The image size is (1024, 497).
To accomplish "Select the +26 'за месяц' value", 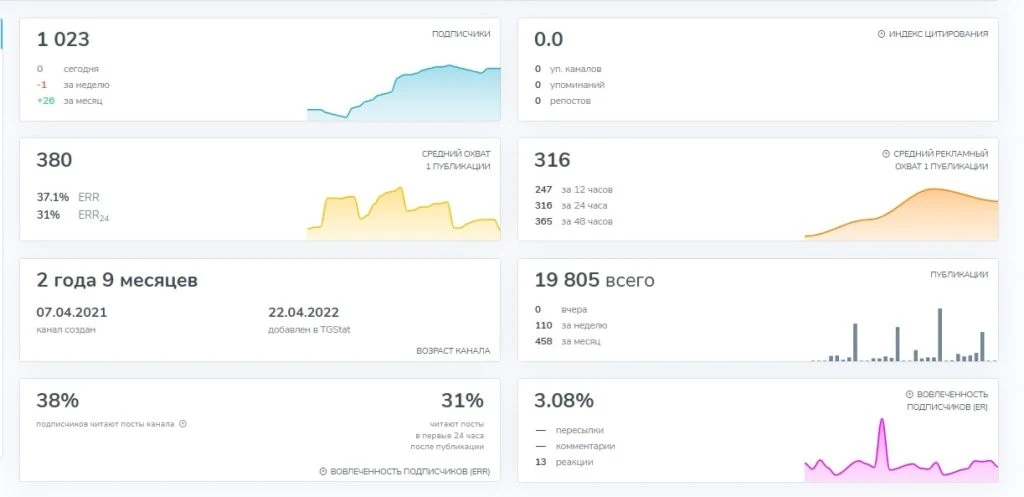I will pos(46,101).
